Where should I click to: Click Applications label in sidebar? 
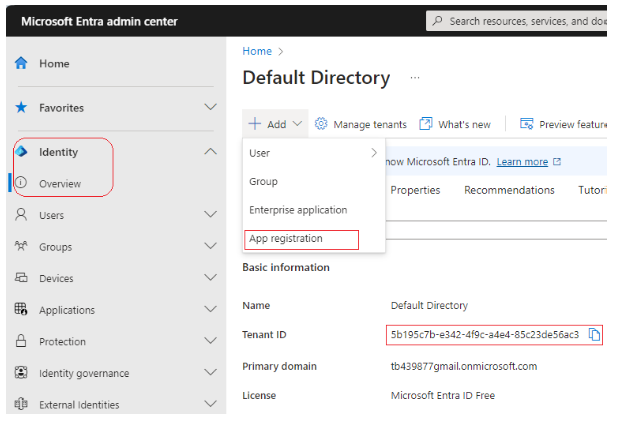pyautogui.click(x=67, y=311)
